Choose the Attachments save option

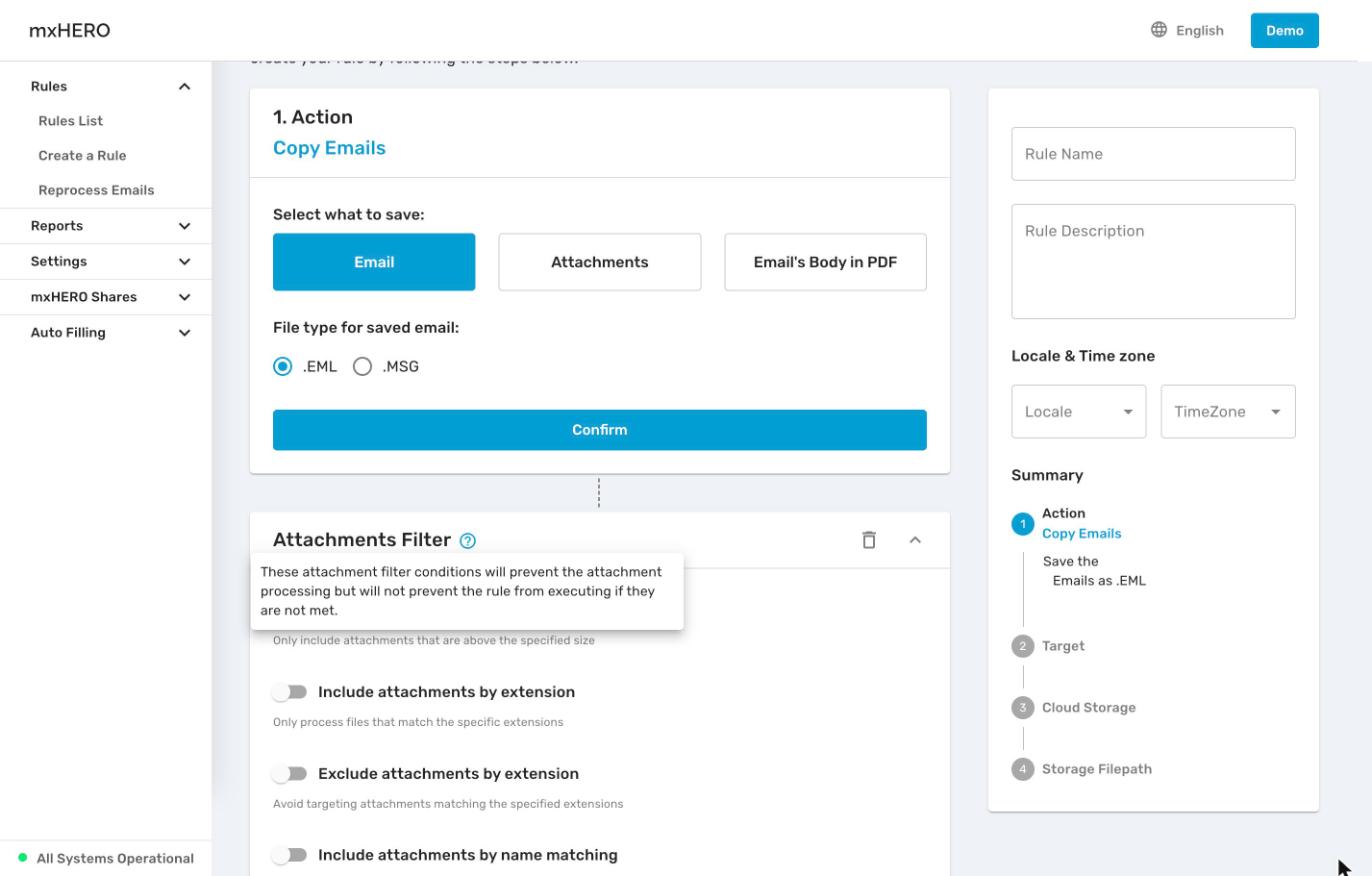tap(600, 262)
